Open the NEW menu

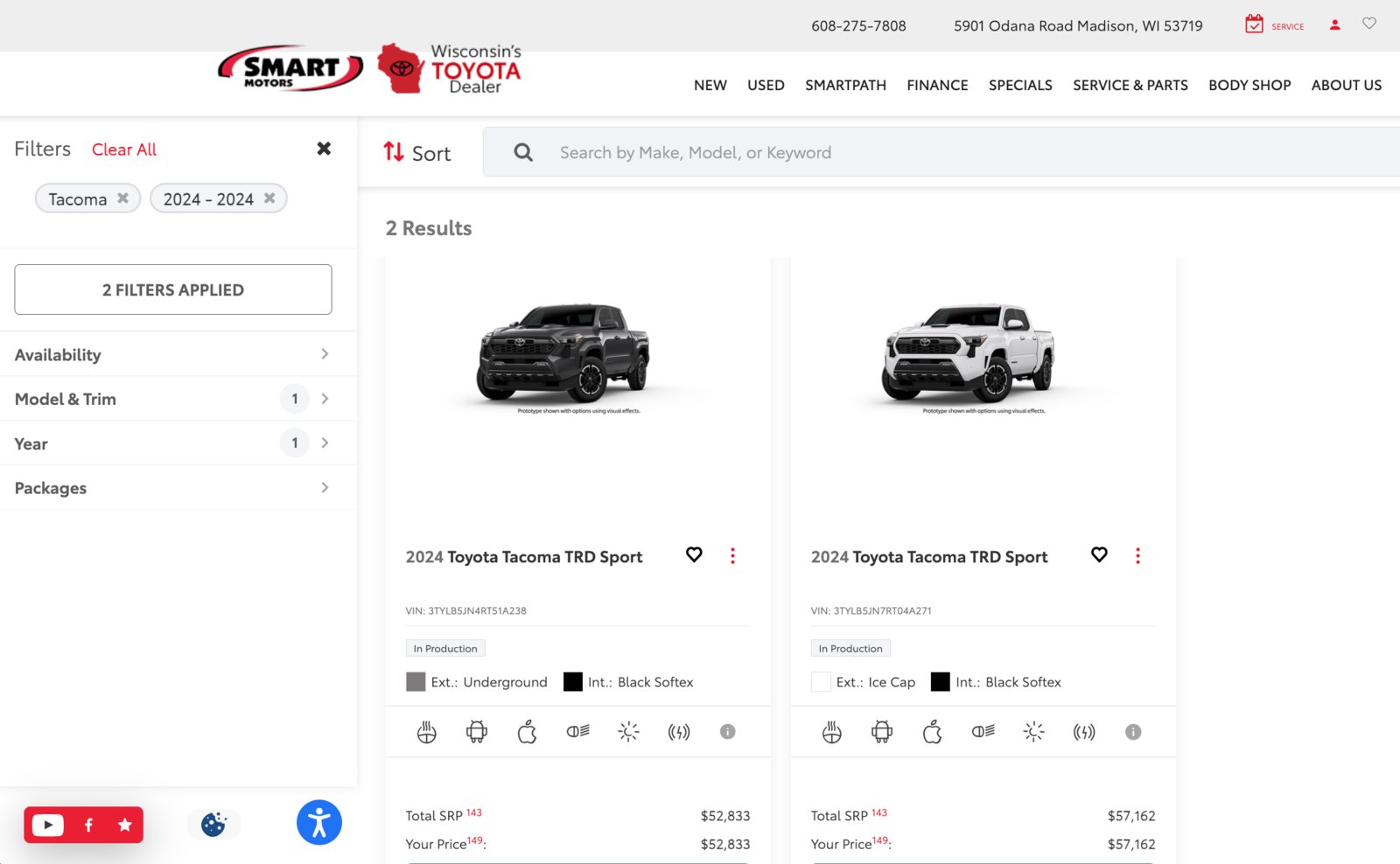pos(710,85)
